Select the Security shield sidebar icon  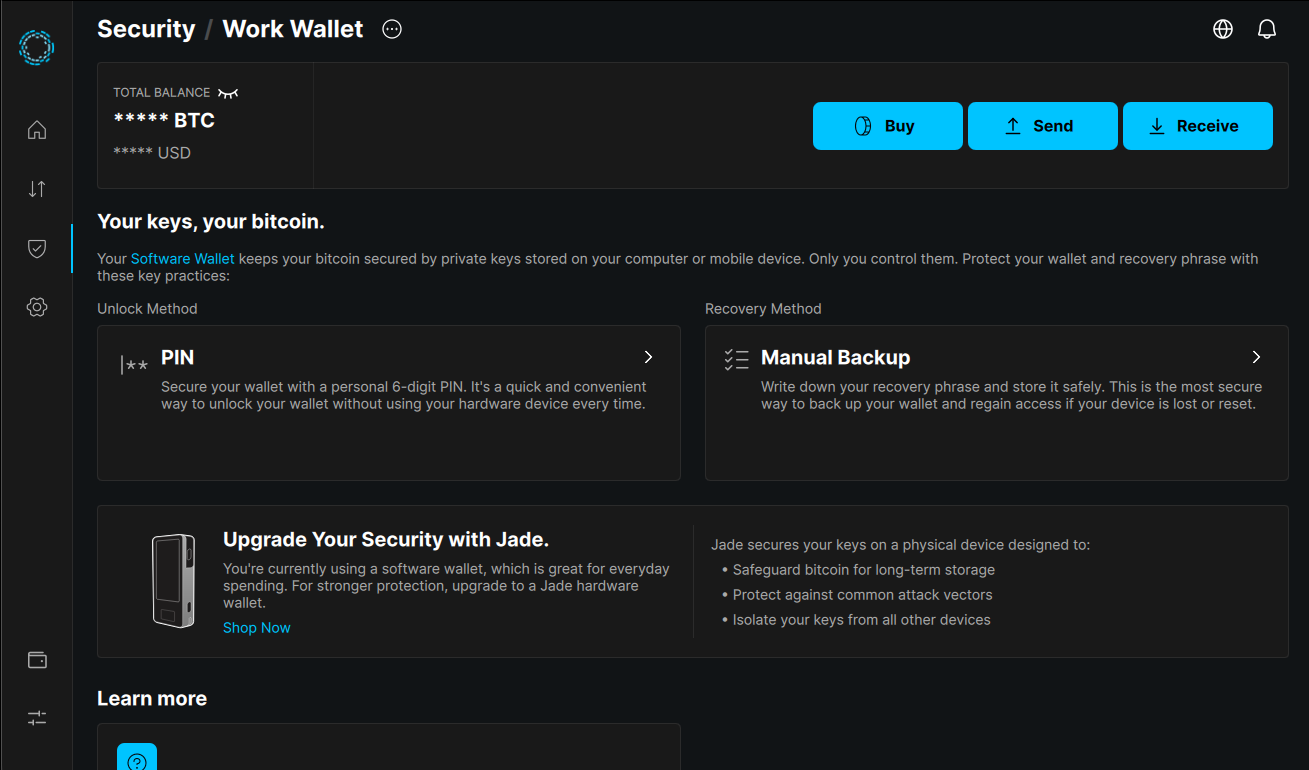point(37,248)
